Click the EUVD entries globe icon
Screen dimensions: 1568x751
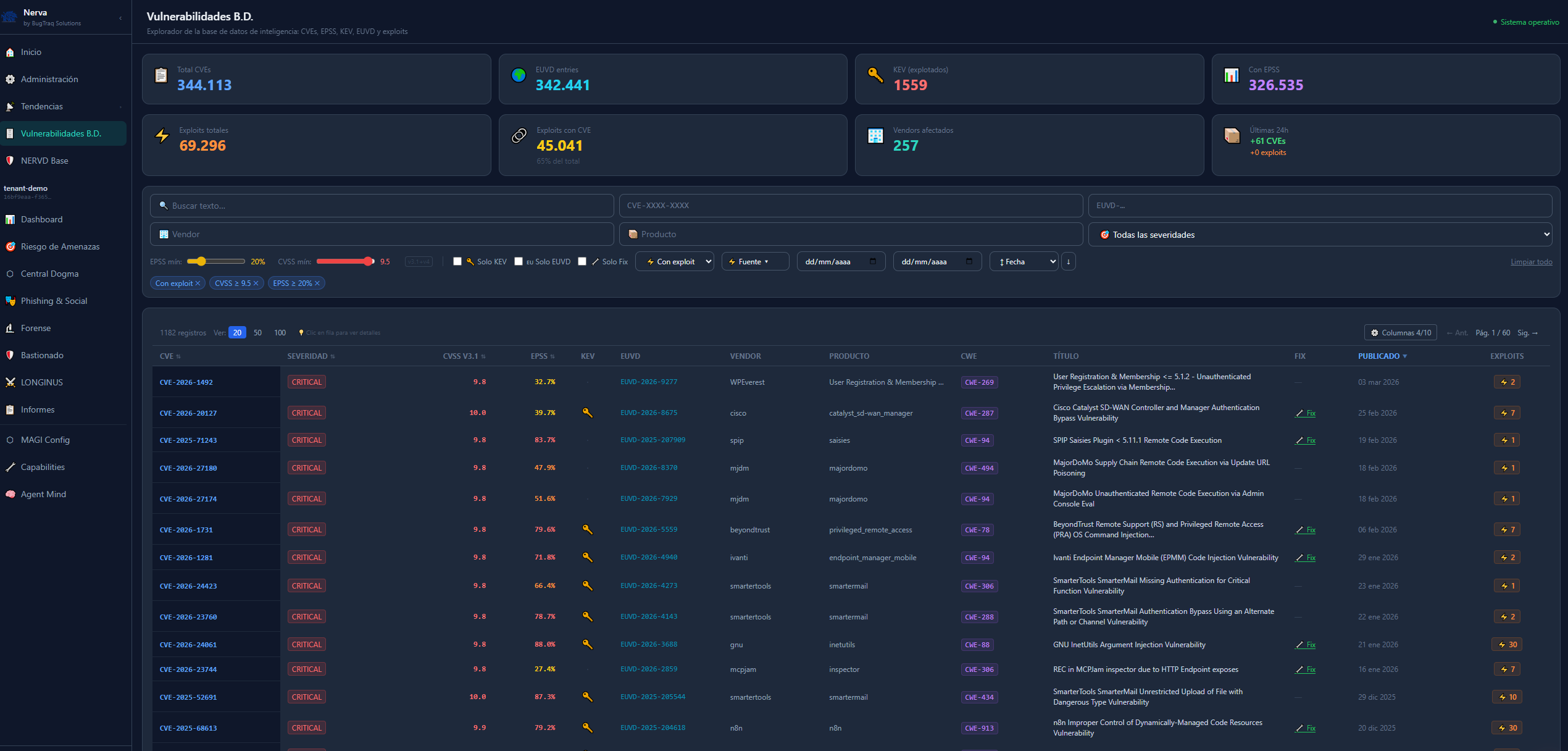click(x=519, y=75)
